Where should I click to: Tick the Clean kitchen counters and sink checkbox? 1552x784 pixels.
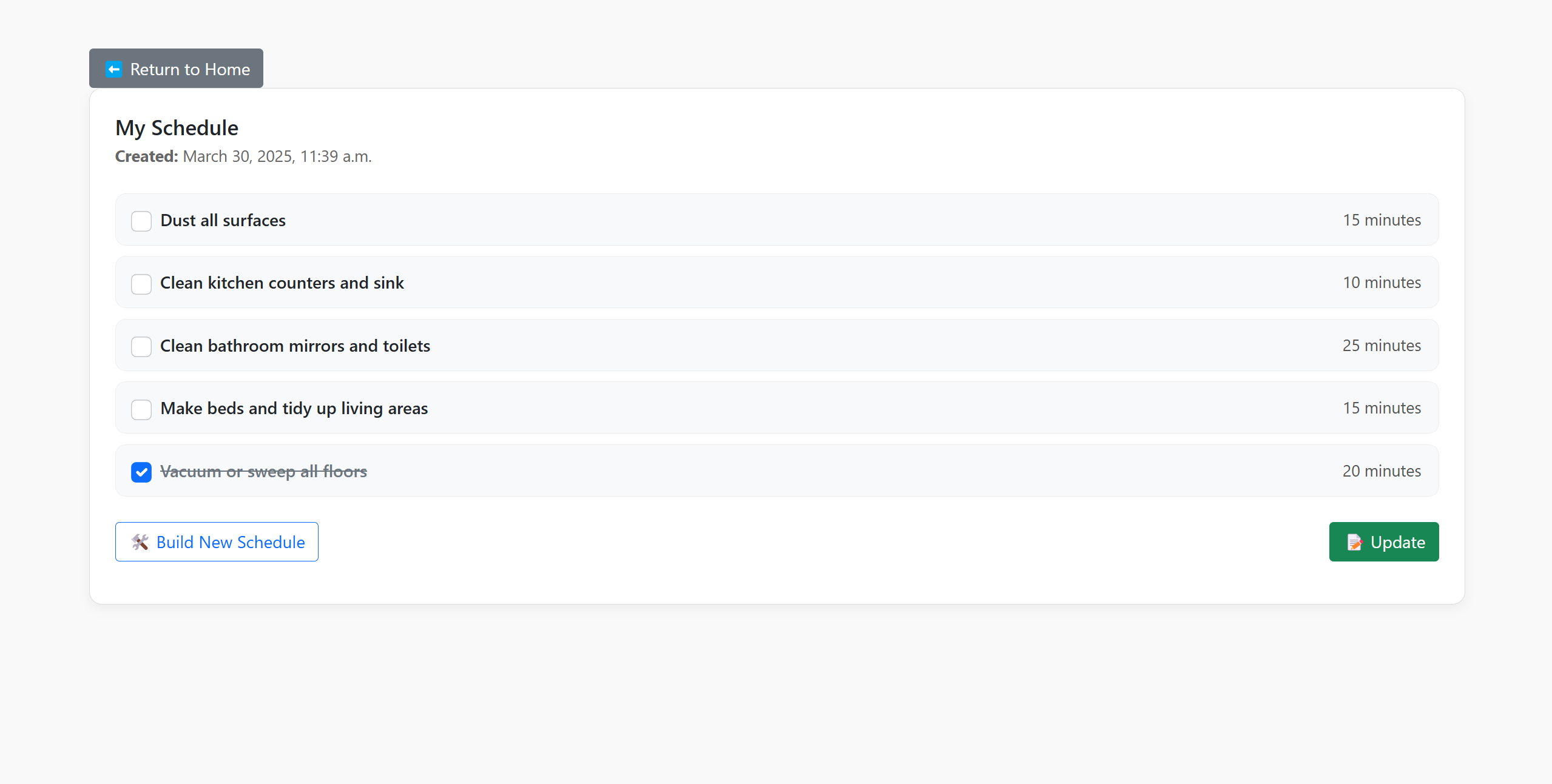click(x=141, y=284)
